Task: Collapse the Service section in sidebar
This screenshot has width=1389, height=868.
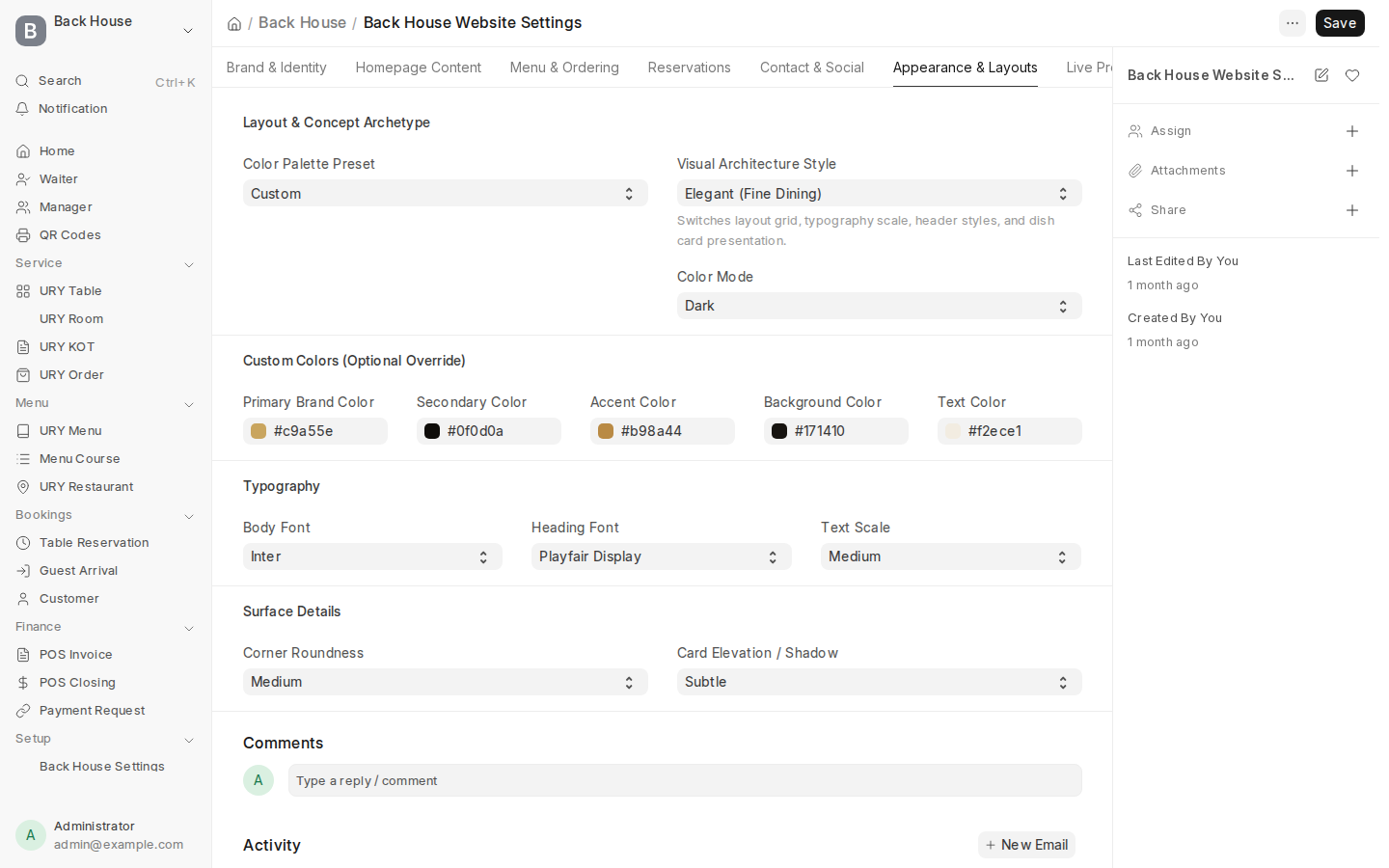Action: click(x=189, y=264)
